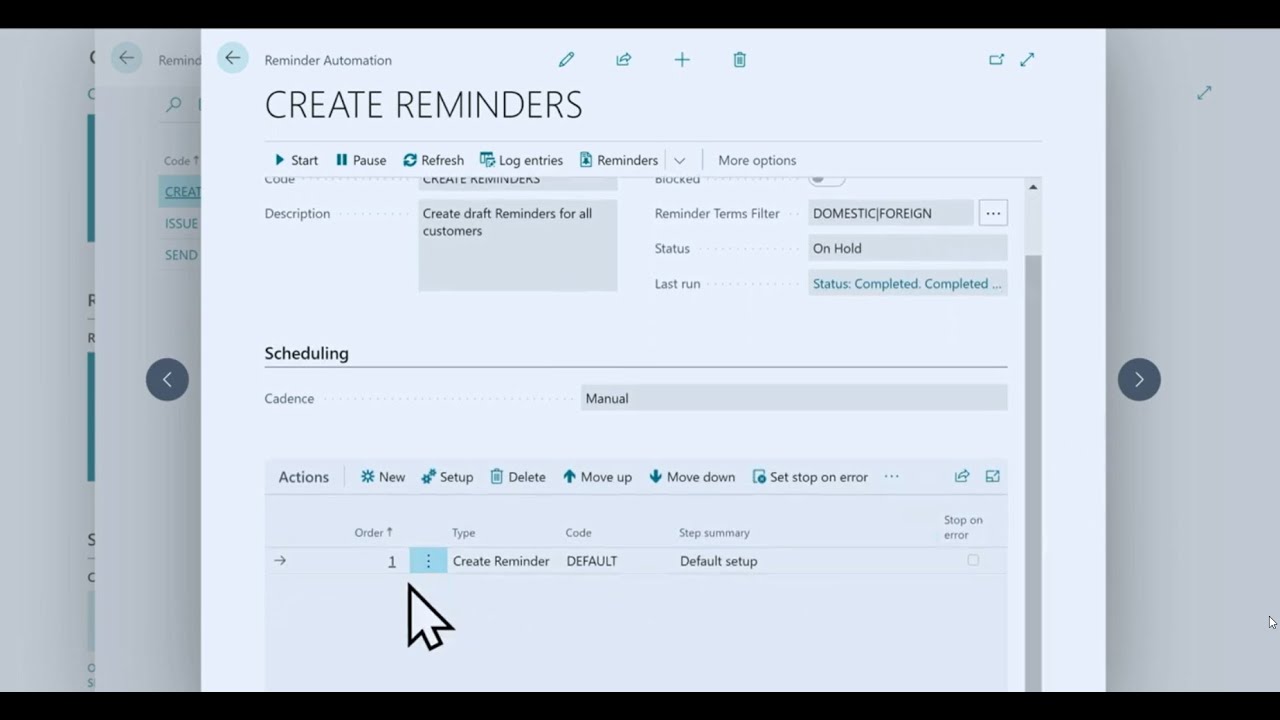Image resolution: width=1280 pixels, height=720 pixels.
Task: Expand the Create Reminders page to full width
Action: 1027,60
